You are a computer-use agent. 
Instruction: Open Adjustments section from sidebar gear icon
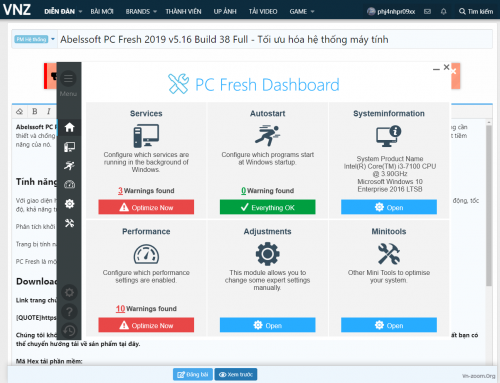coord(69,203)
